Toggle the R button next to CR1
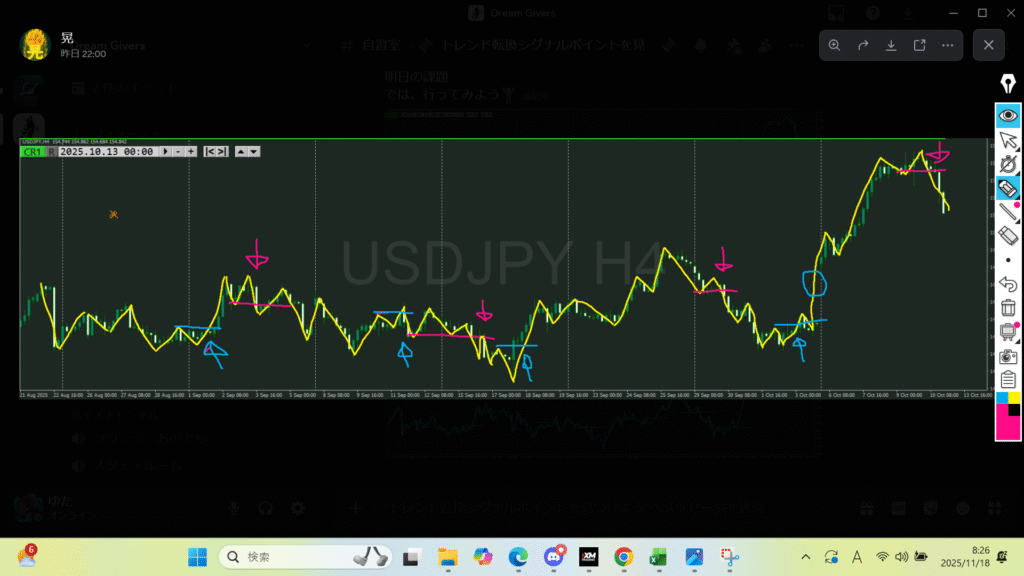This screenshot has height=576, width=1024. click(x=51, y=152)
